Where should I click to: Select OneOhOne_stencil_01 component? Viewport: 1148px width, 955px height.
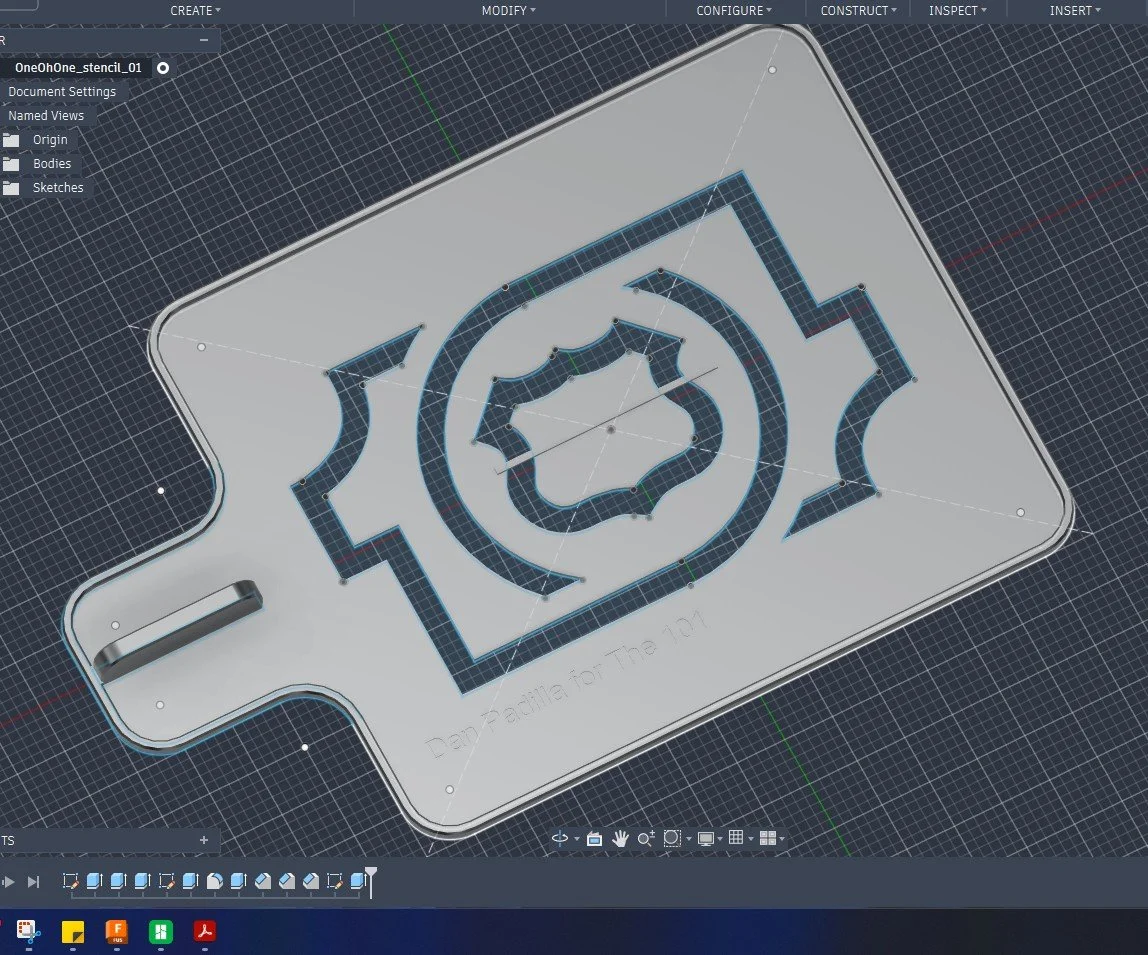coord(78,67)
